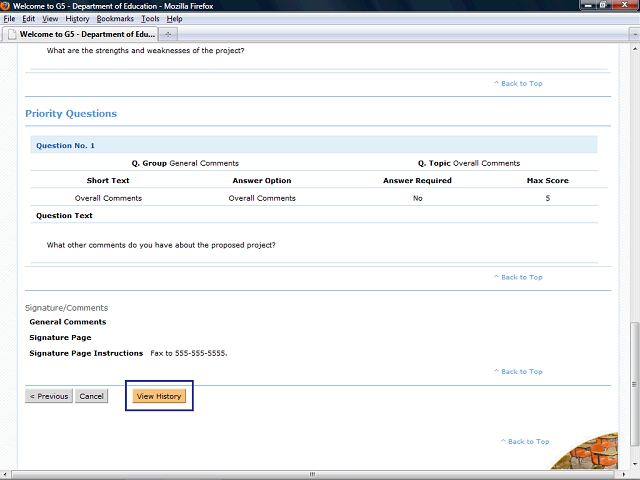Minimize the Firefox window

588,5
